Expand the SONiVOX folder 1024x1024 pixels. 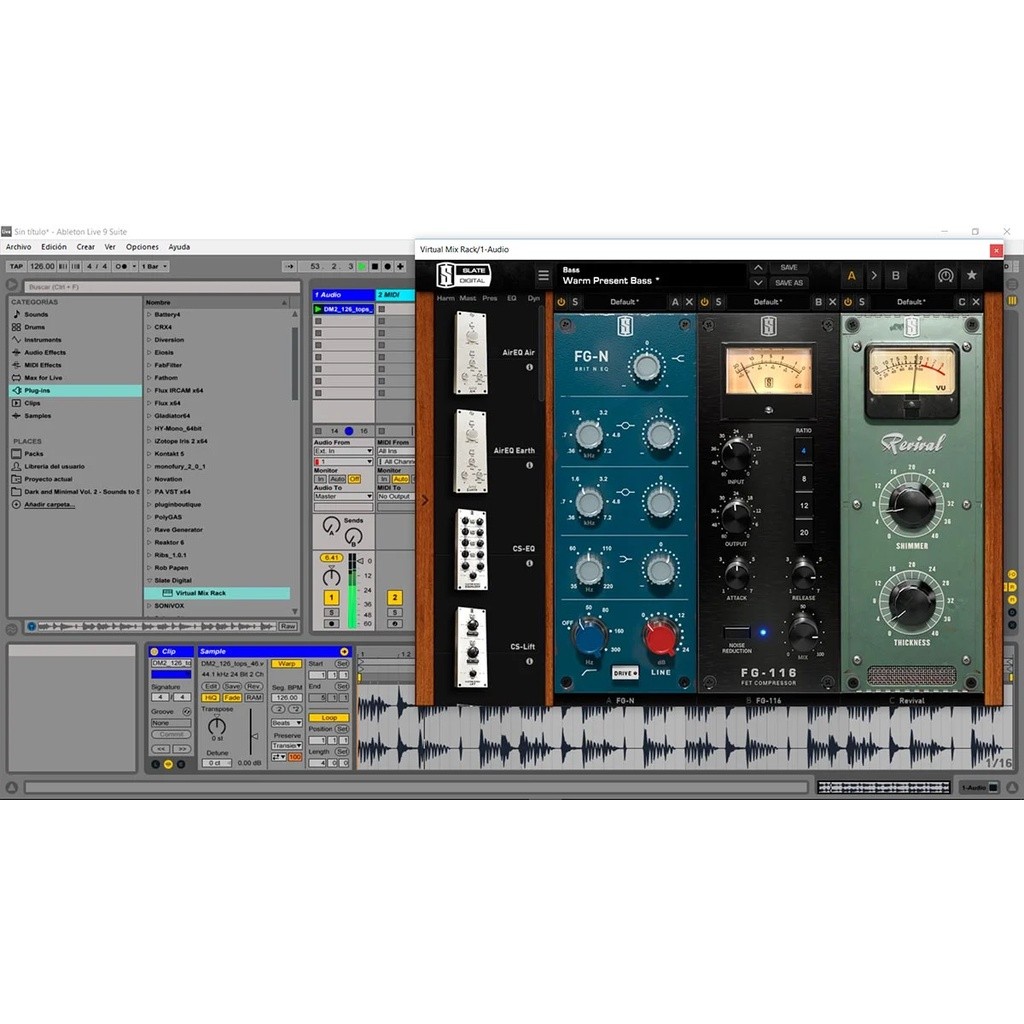click(x=149, y=605)
